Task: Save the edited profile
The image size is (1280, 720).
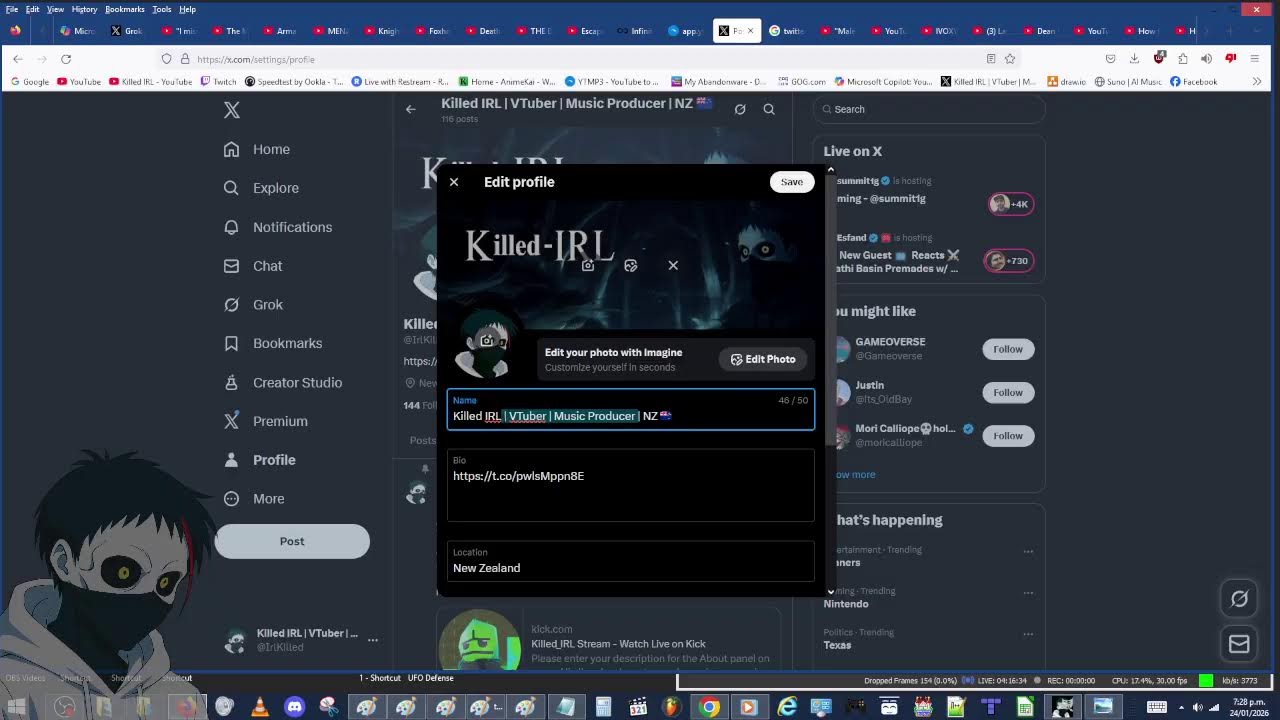Action: coord(792,182)
